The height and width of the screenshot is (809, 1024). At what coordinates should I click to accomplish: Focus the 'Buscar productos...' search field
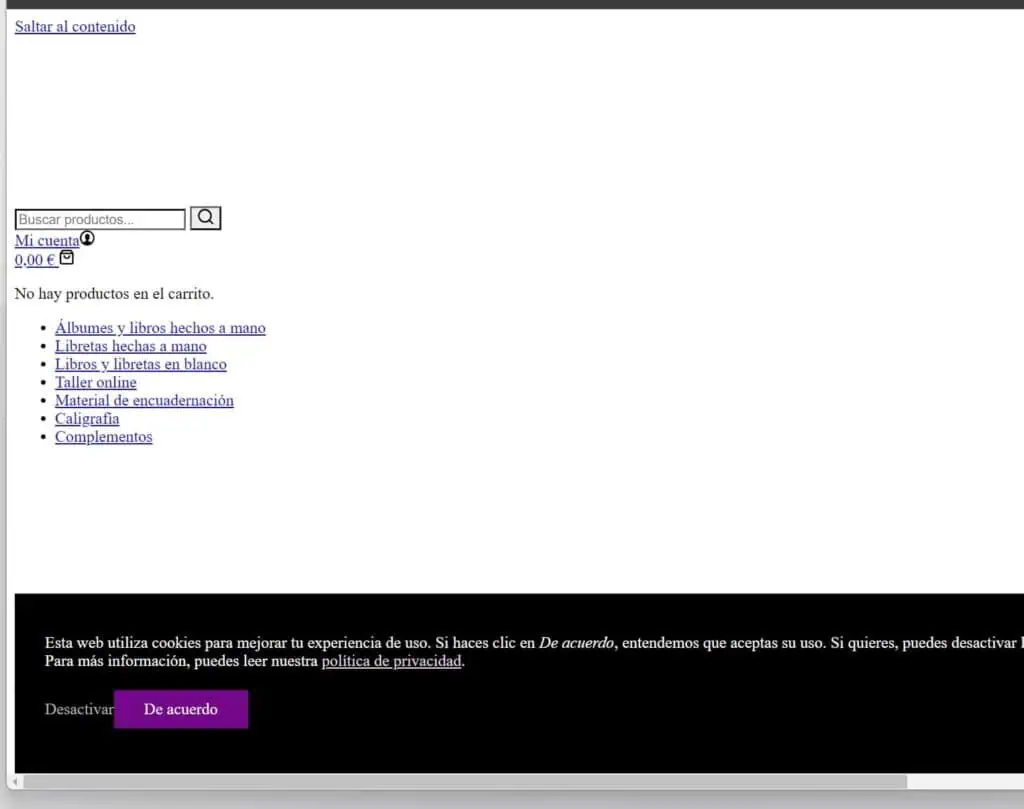100,219
